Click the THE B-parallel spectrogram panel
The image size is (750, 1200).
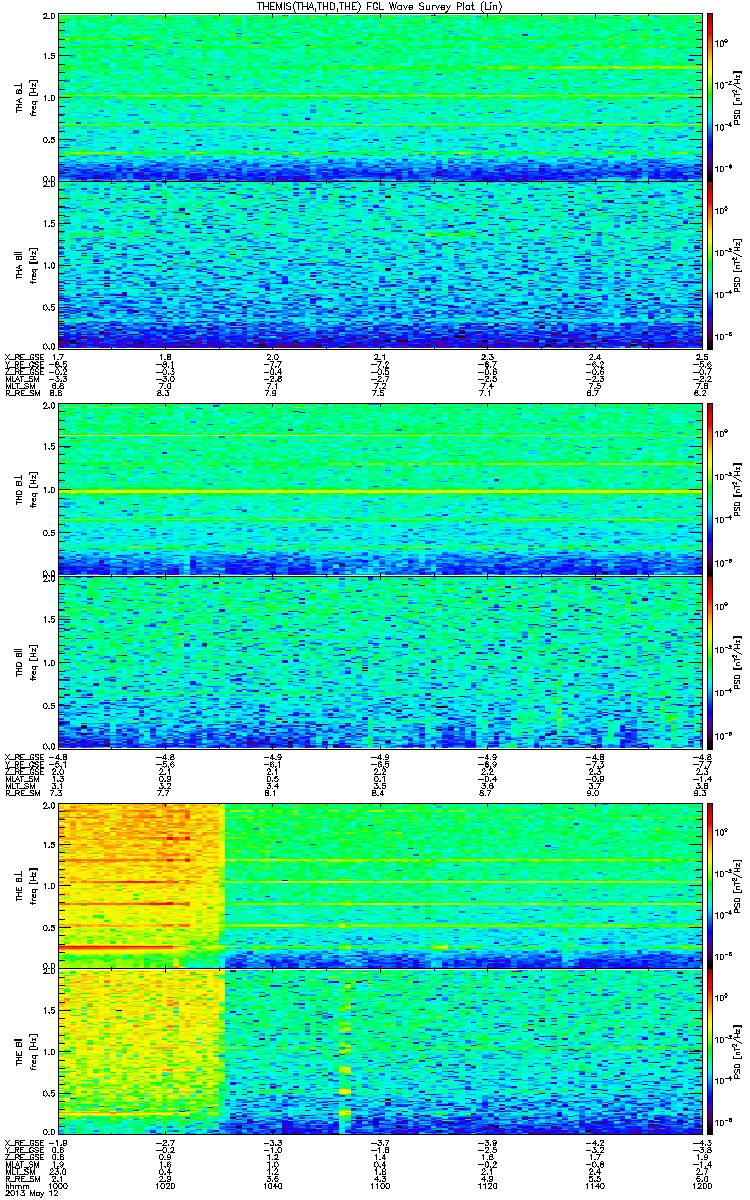point(379,1051)
